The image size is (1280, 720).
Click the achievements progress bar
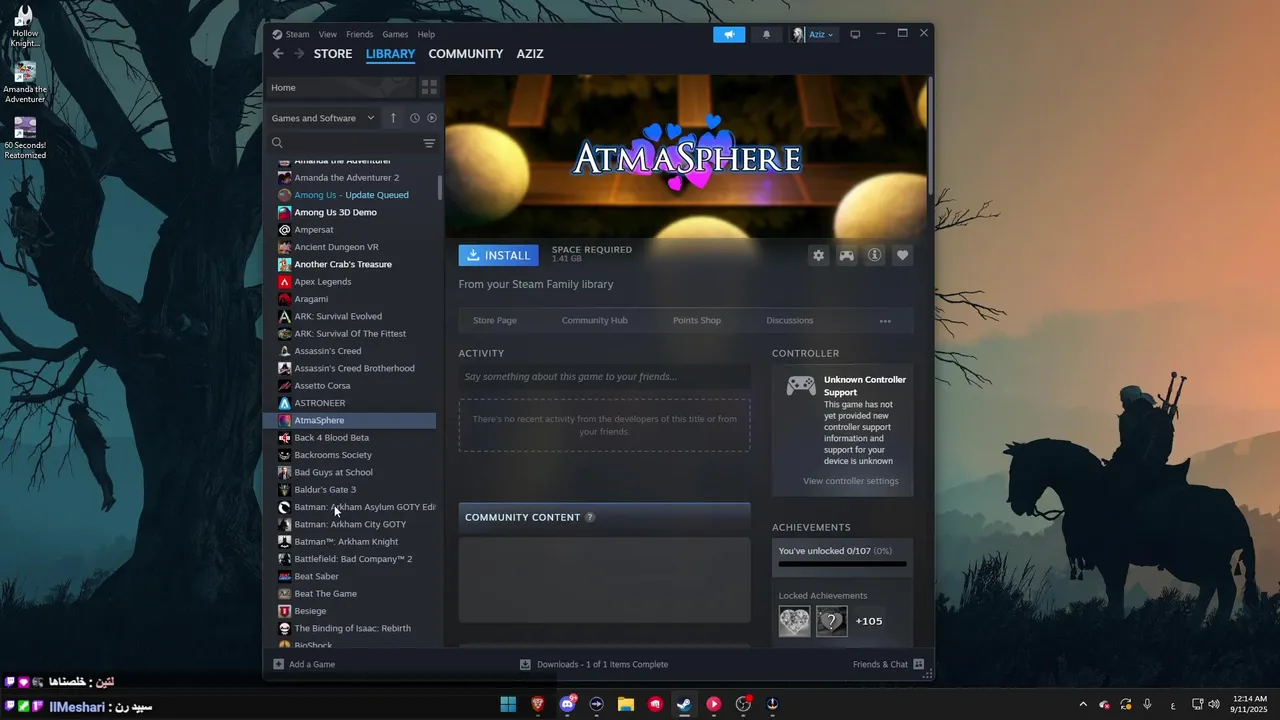click(x=842, y=564)
